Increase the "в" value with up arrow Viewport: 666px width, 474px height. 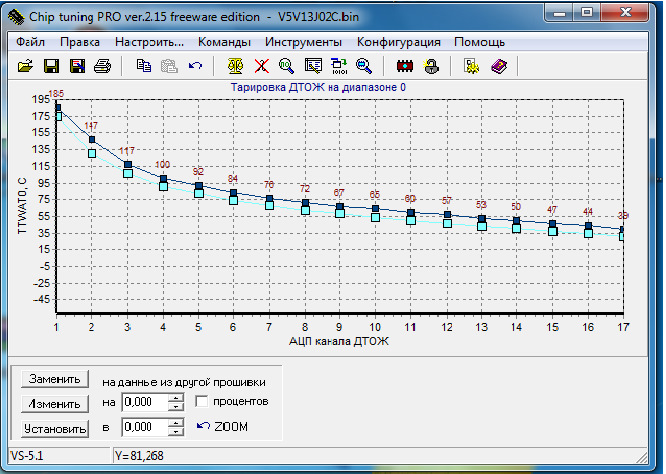177,423
